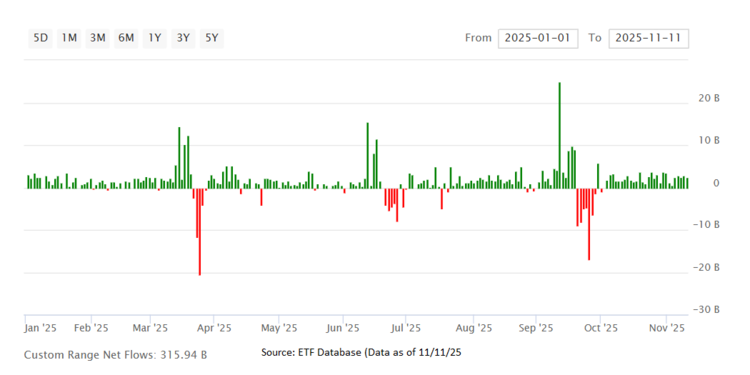This screenshot has height=375, width=750.
Task: Click the Jul '25 axis label
Action: [x=405, y=328]
